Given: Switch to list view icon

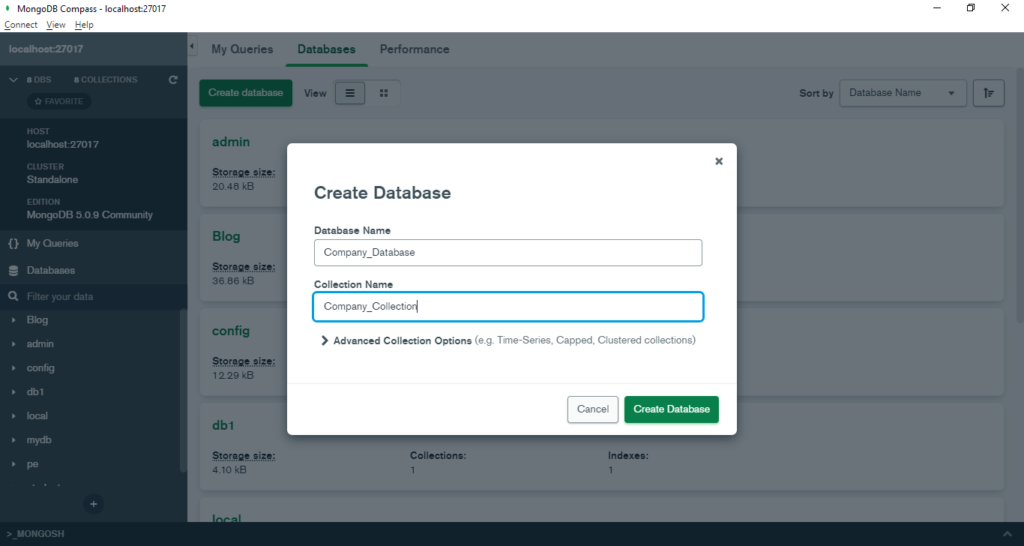Looking at the screenshot, I should (350, 93).
